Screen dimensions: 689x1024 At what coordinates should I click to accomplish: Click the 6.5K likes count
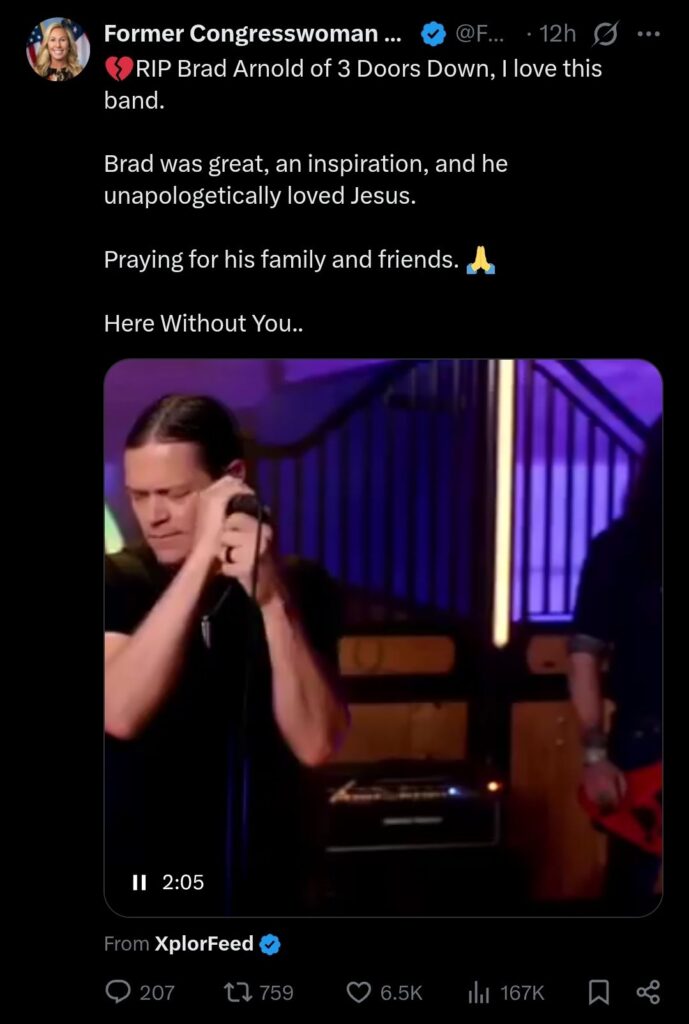click(401, 993)
